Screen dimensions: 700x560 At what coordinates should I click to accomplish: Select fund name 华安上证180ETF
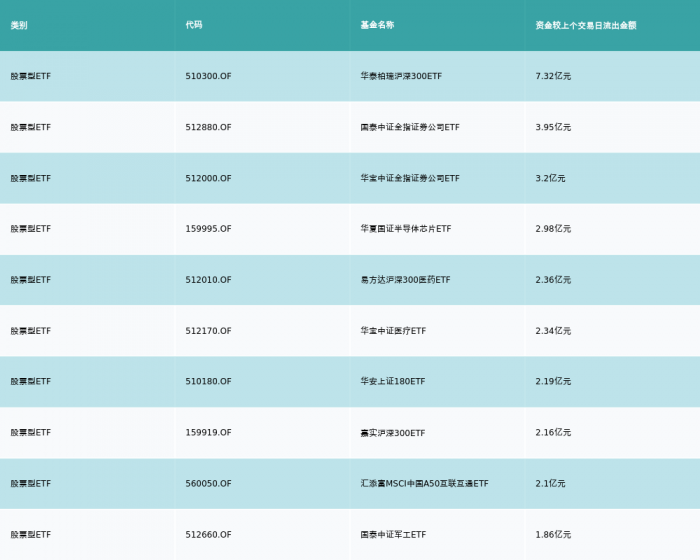[393, 381]
